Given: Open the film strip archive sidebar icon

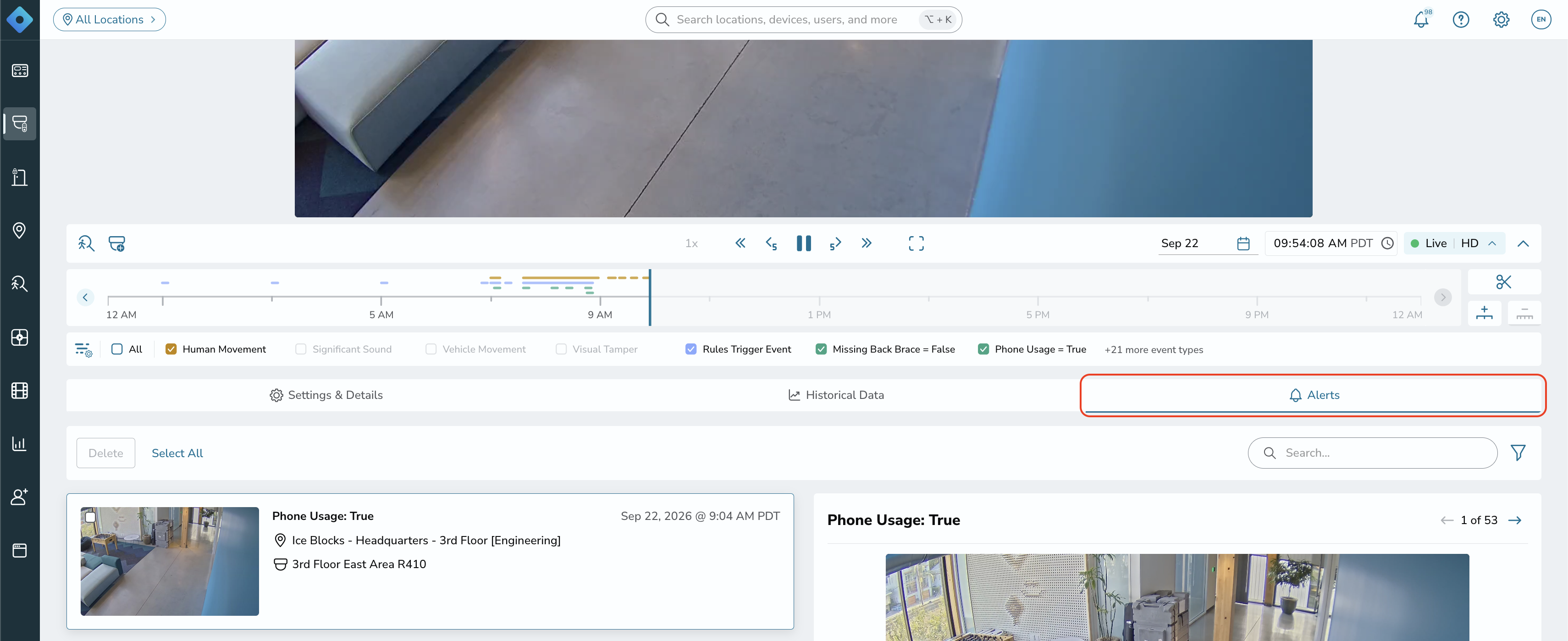Looking at the screenshot, I should tap(19, 390).
